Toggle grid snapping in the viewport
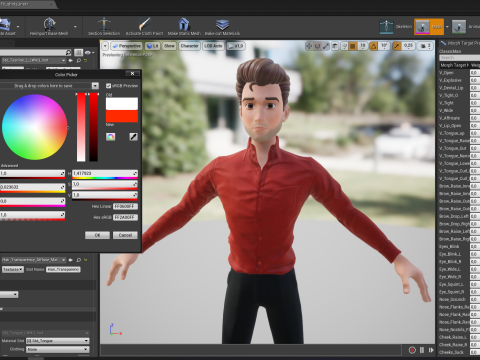480x360 pixels. [353, 46]
